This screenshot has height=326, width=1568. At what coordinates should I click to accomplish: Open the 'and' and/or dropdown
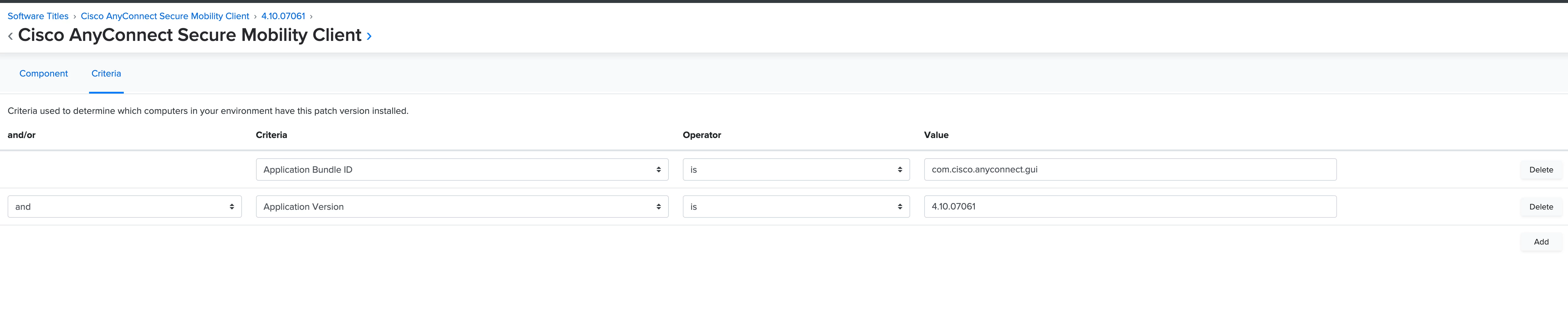pyautogui.click(x=125, y=207)
